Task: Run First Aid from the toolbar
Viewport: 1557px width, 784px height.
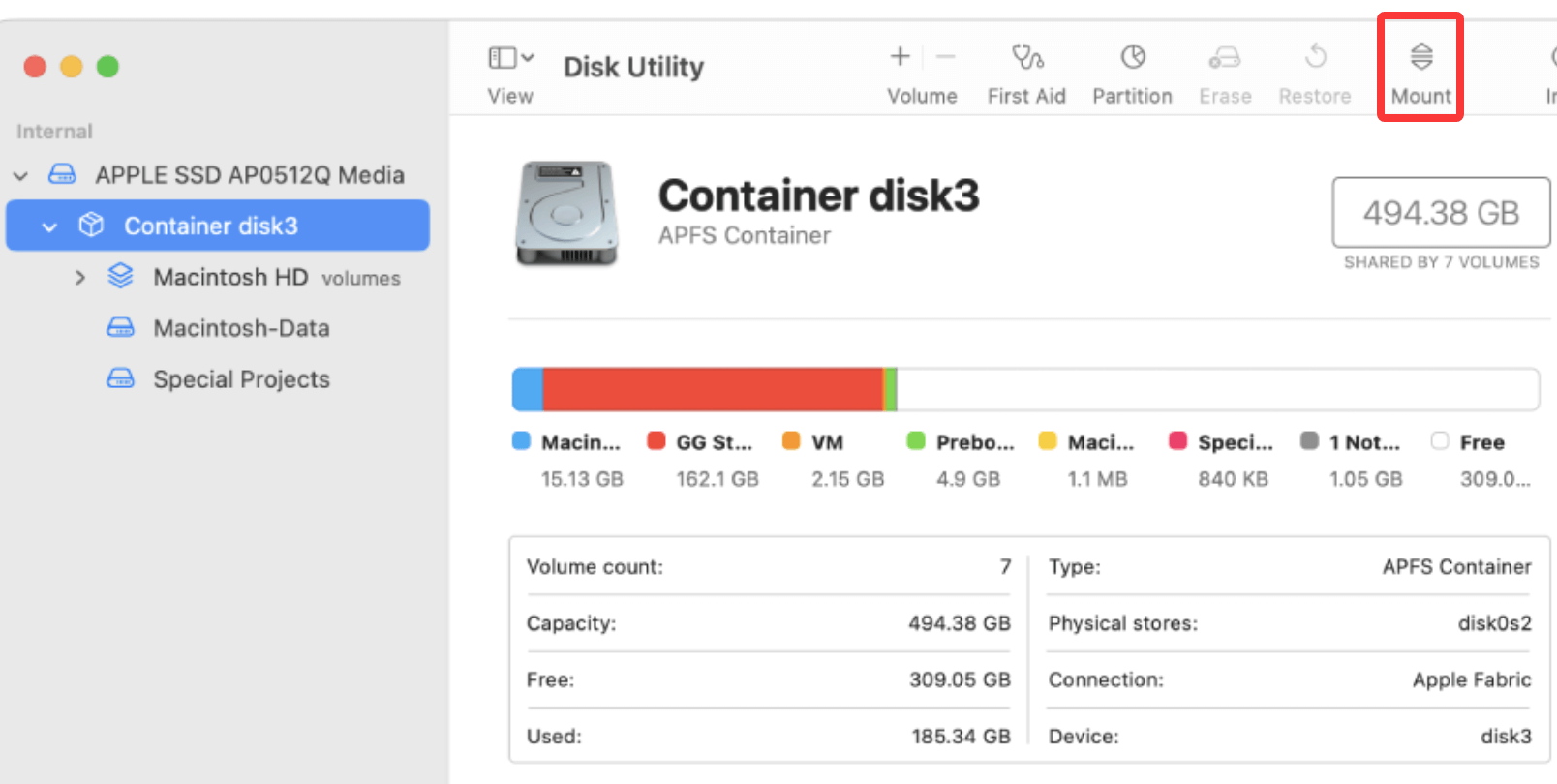Action: point(1026,74)
